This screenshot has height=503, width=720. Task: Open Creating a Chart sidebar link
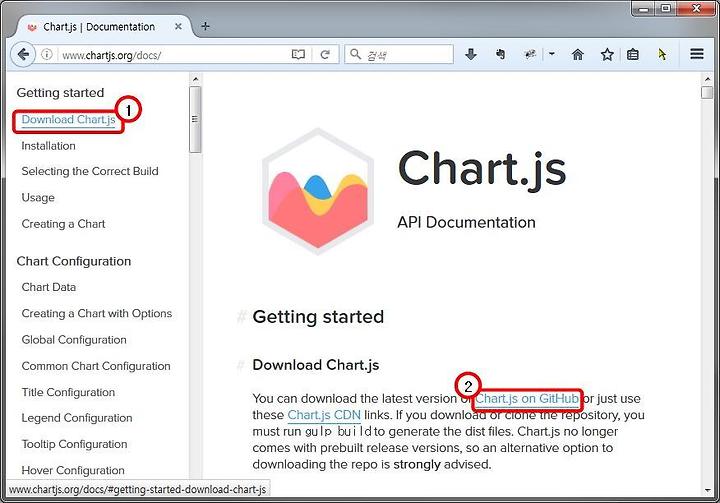[63, 224]
